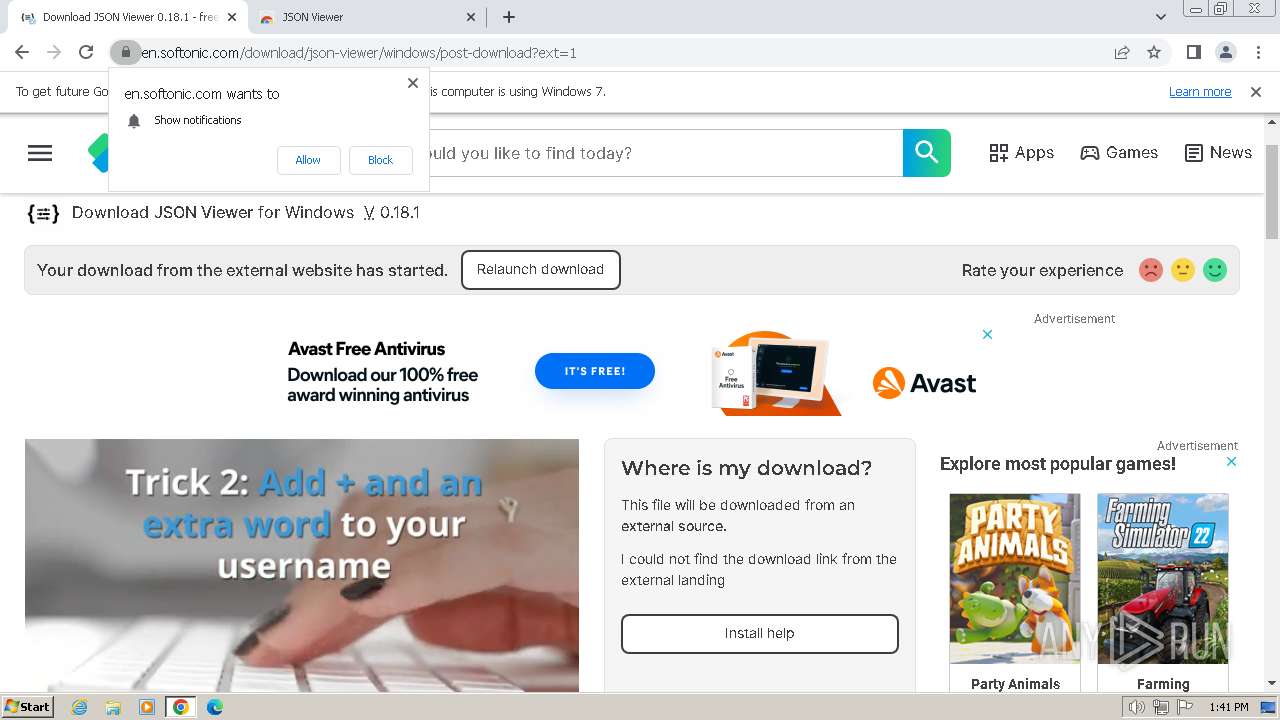Click the address bar URL

[x=359, y=53]
